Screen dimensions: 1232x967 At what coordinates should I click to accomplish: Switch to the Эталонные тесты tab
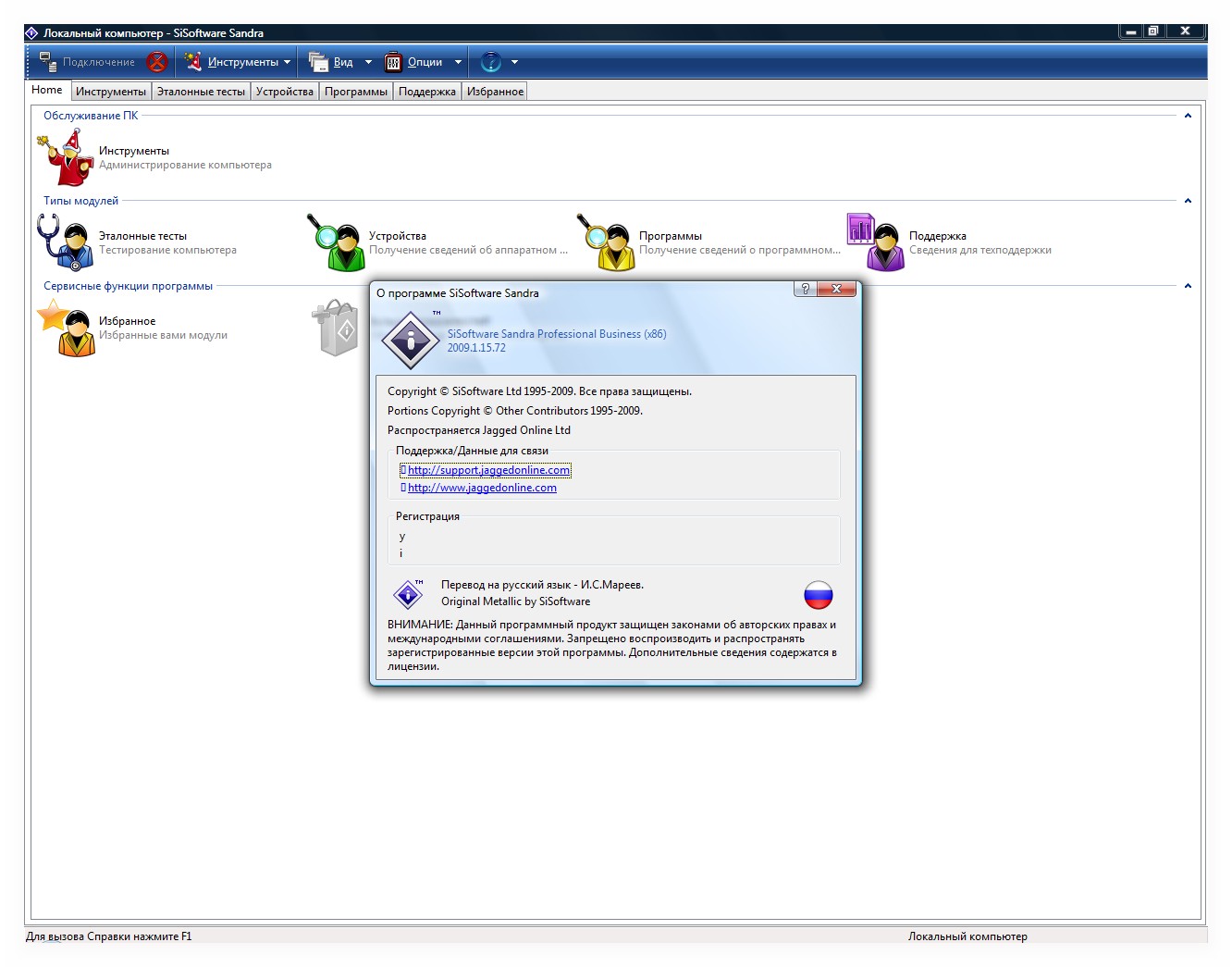point(201,92)
